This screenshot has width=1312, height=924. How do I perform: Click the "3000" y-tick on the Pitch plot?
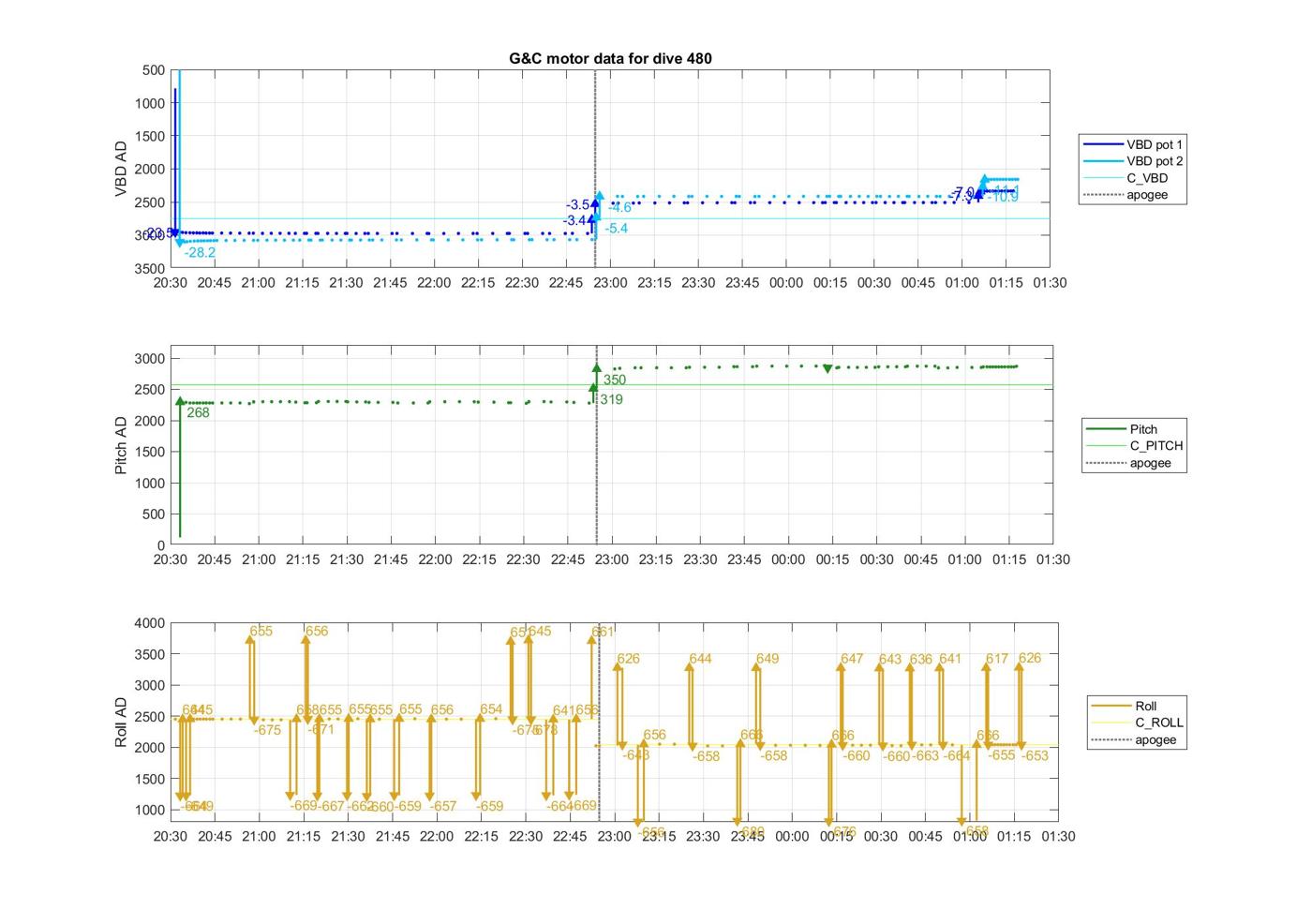coord(150,359)
